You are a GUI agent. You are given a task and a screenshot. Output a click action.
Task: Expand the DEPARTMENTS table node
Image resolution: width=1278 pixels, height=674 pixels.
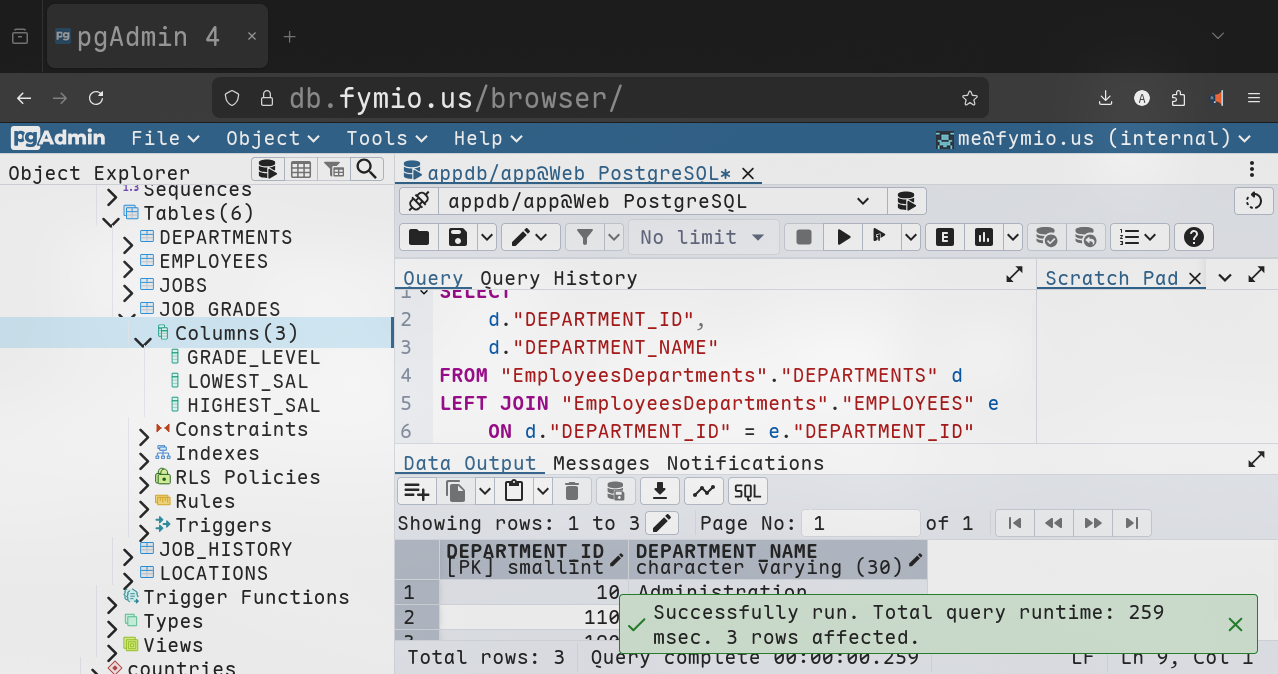(128, 243)
